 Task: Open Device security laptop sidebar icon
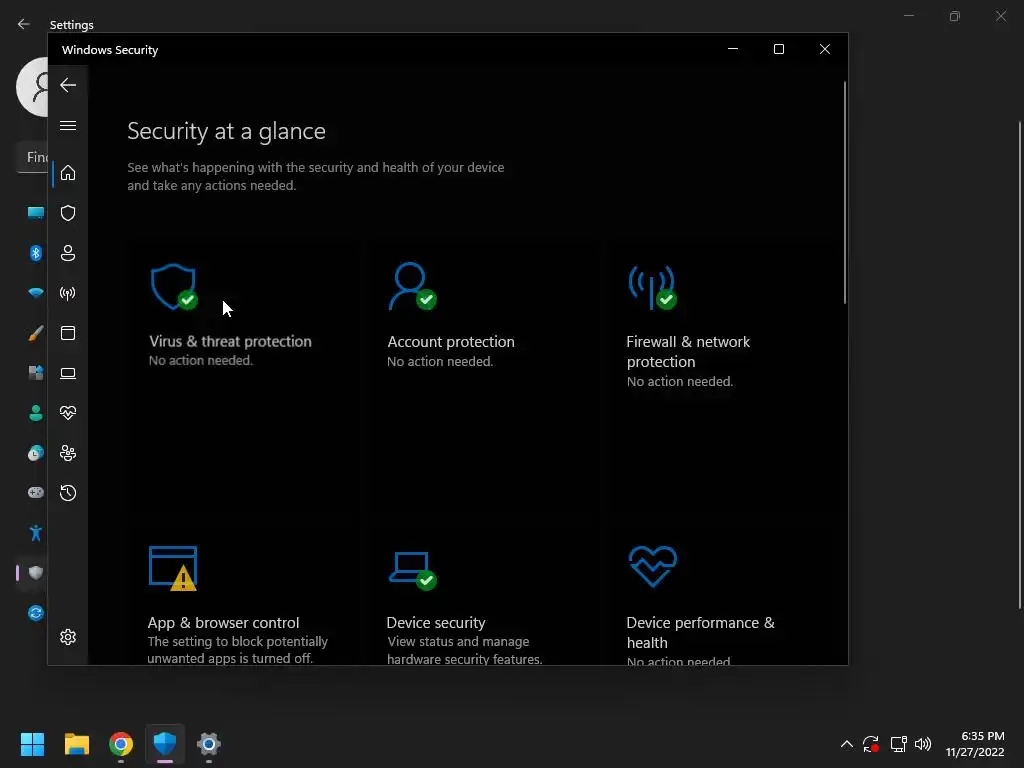click(x=68, y=373)
